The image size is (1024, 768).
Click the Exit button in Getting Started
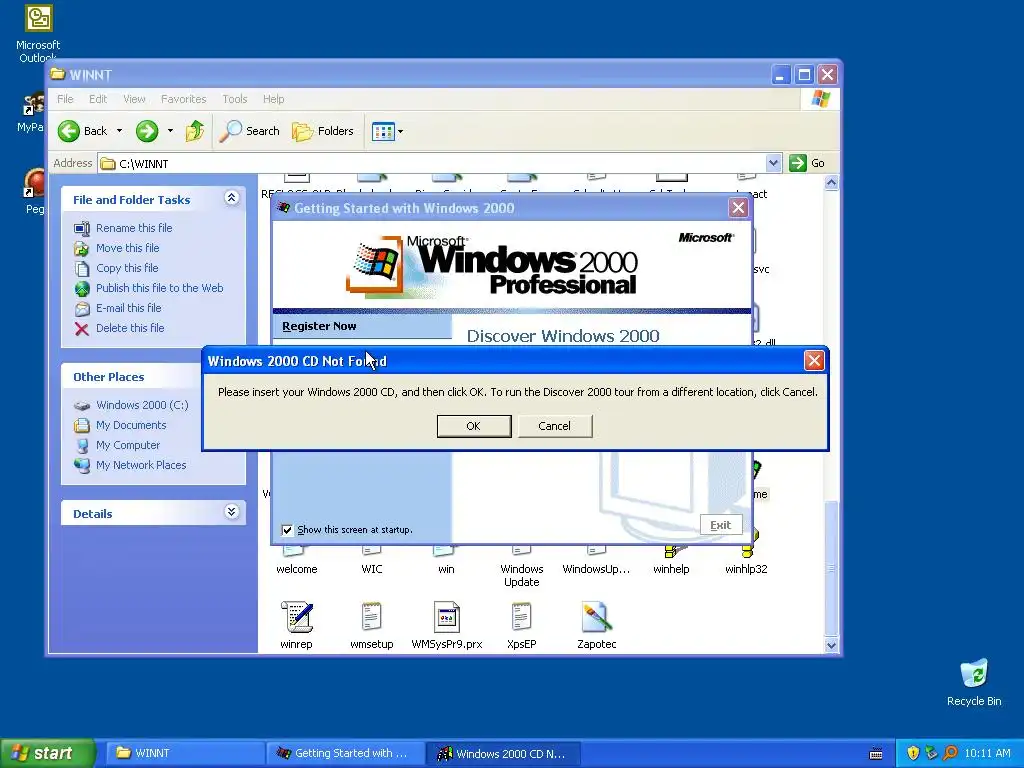point(720,525)
